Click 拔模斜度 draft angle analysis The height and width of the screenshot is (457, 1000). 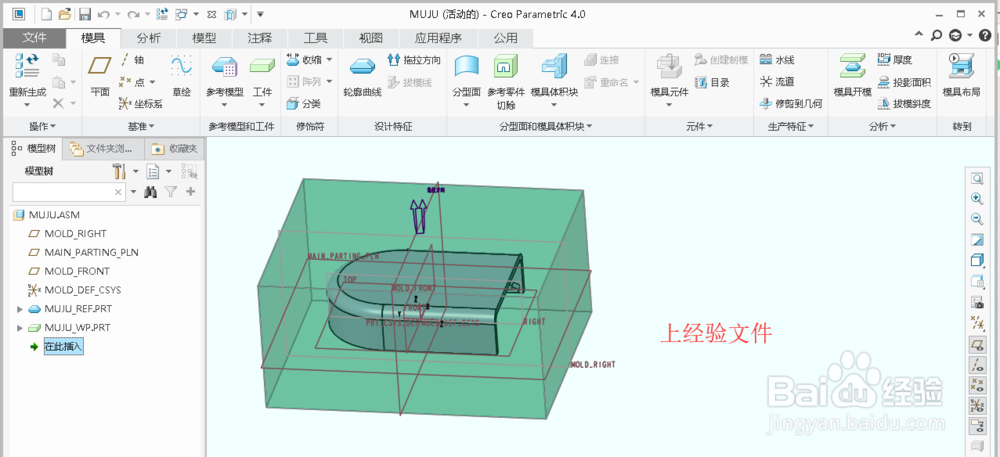point(904,103)
